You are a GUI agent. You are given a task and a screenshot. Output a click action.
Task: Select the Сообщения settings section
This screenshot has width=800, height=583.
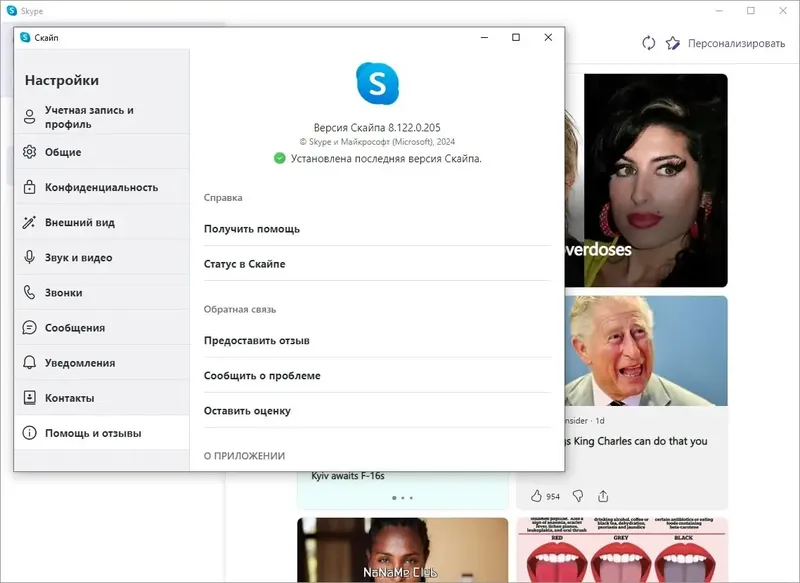102,328
